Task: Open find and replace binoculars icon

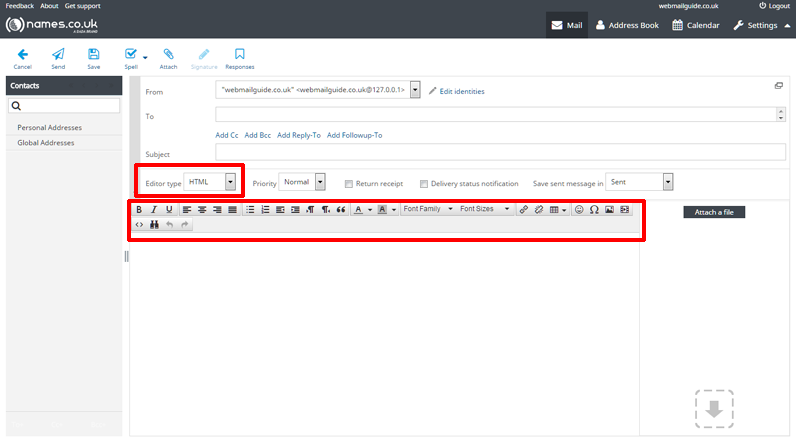Action: (x=154, y=225)
